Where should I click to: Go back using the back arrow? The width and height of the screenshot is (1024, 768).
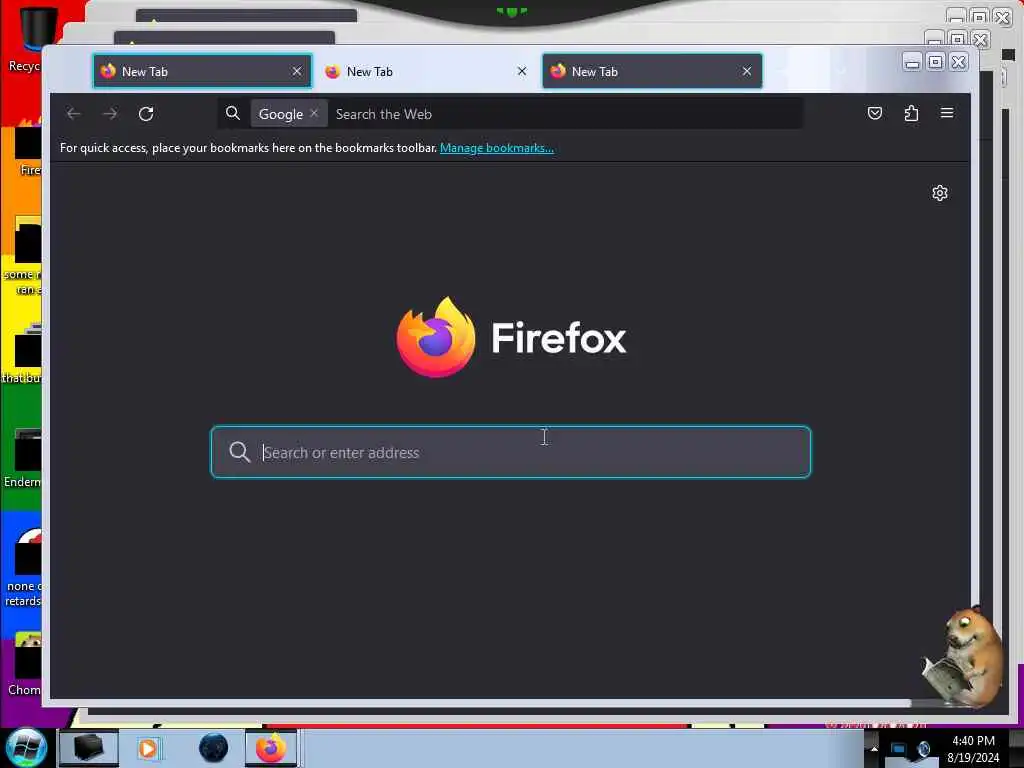point(73,114)
